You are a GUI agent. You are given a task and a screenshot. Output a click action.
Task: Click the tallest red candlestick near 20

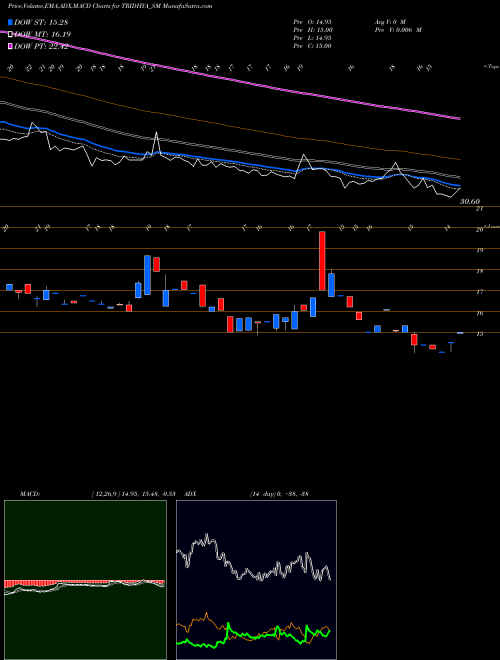pos(322,261)
